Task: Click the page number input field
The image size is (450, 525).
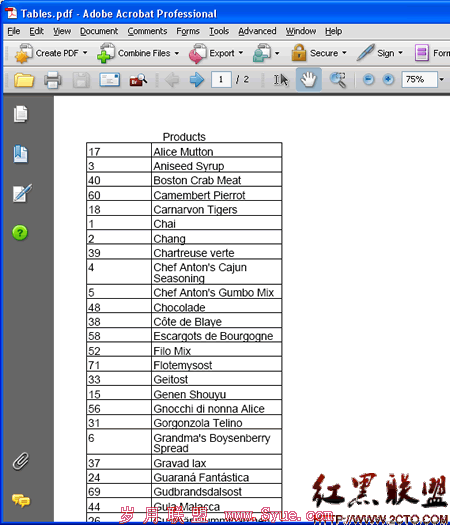Action: (221, 80)
